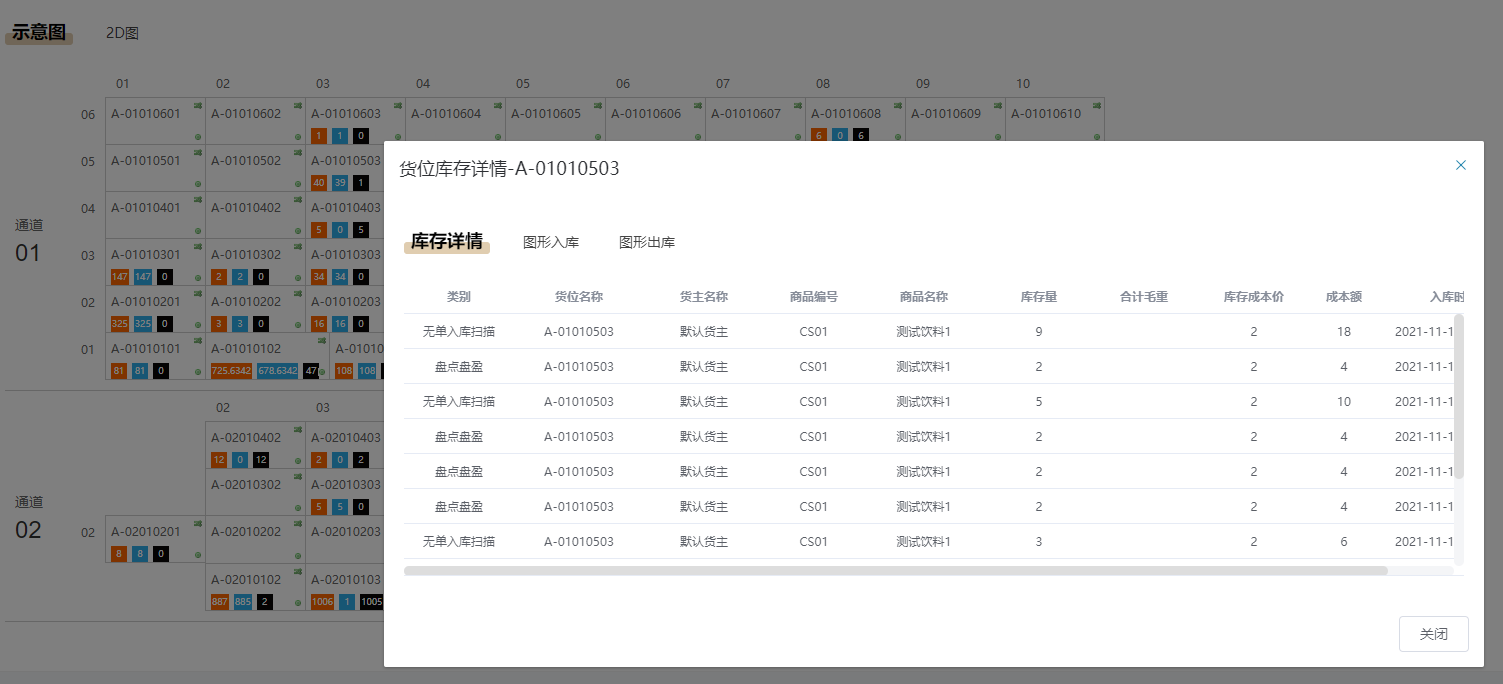Viewport: 1503px width, 684px height.
Task: Open the 2D图 view tab
Action: (122, 33)
